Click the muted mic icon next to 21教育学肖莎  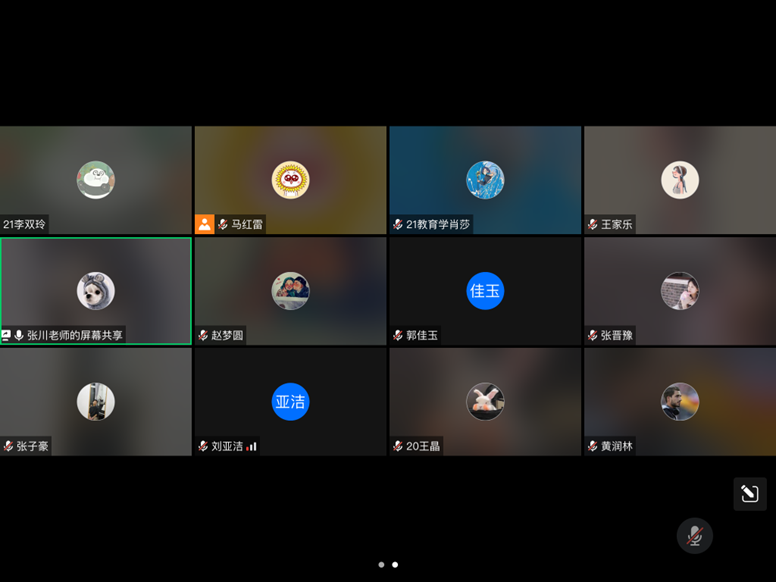click(398, 225)
